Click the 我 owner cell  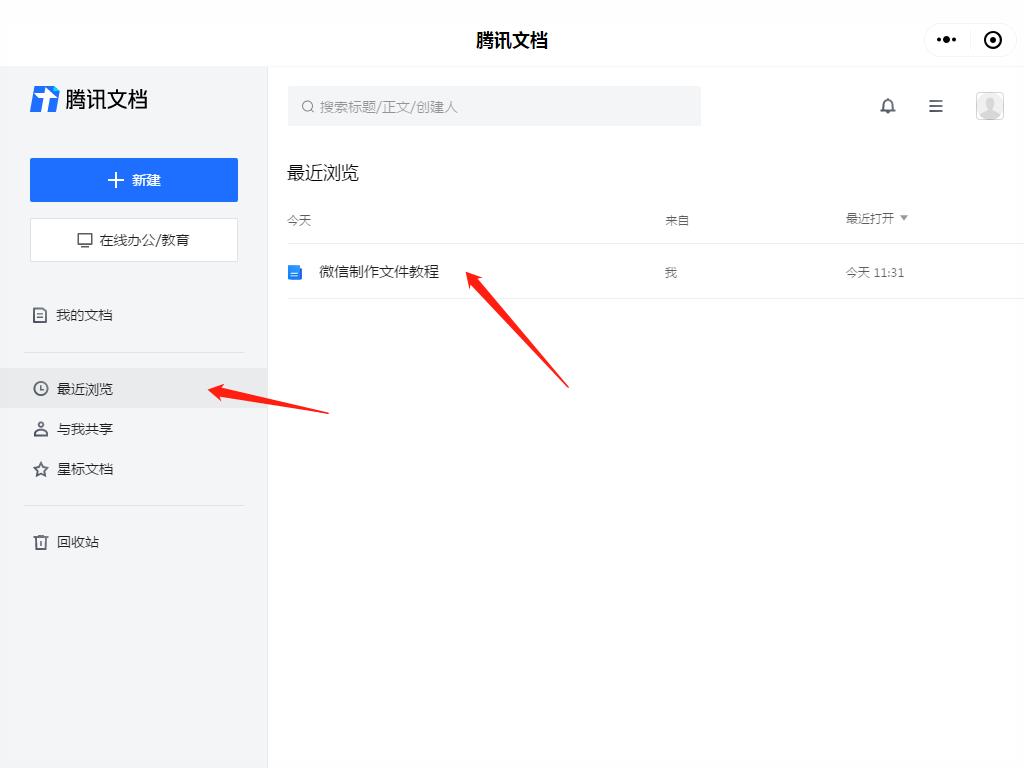pos(671,272)
